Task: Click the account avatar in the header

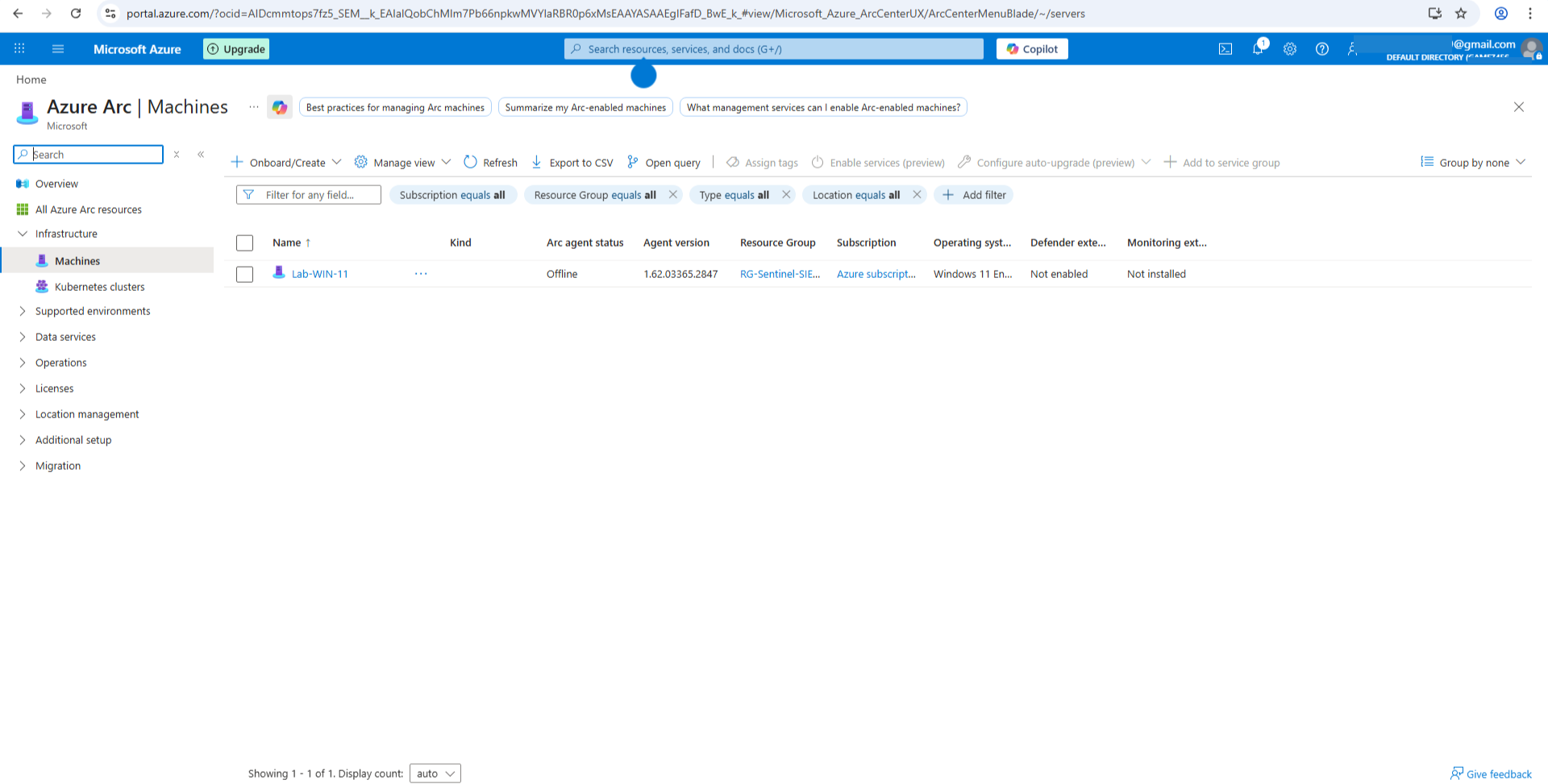Action: pos(1530,49)
